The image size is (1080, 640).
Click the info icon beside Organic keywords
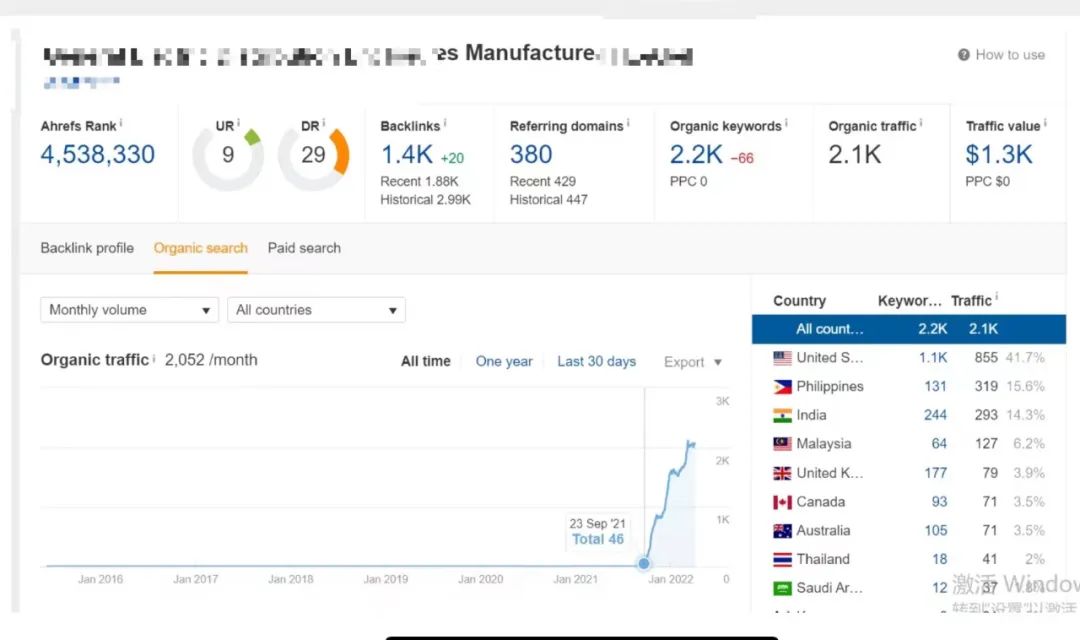pos(787,123)
